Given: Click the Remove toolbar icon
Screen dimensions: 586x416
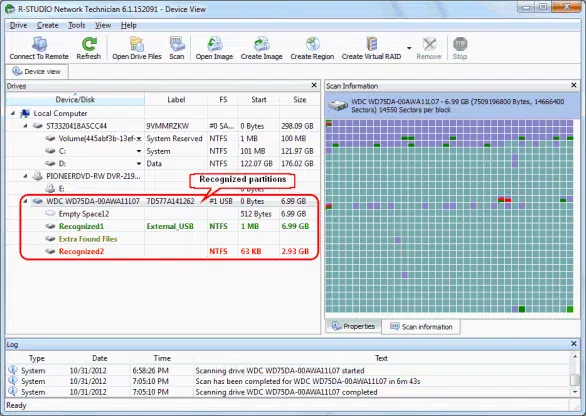Looking at the screenshot, I should [x=429, y=48].
